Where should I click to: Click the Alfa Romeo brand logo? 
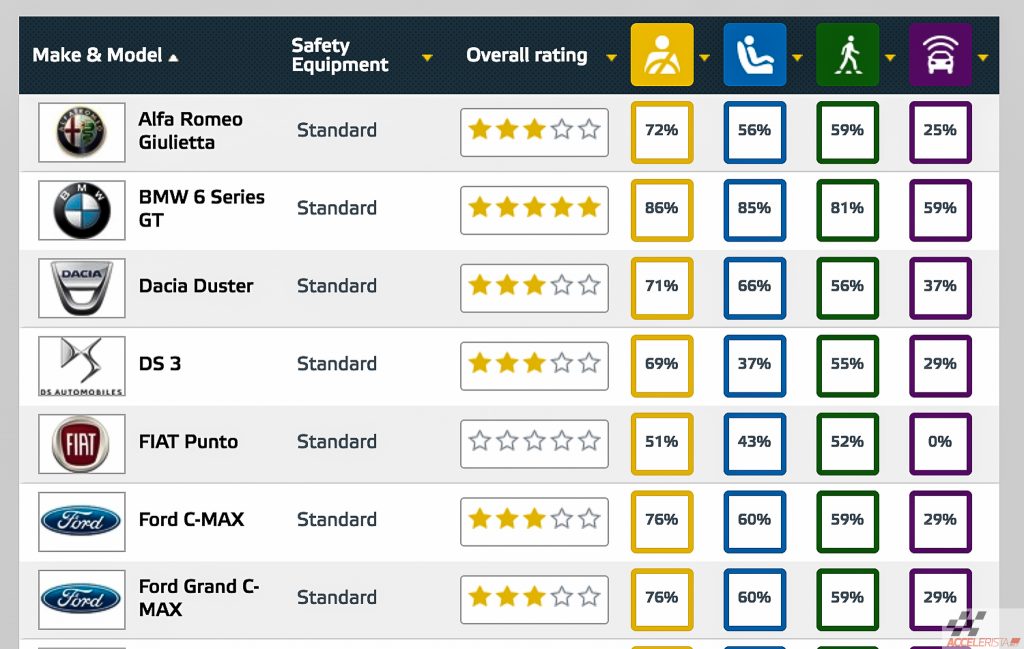tap(81, 131)
